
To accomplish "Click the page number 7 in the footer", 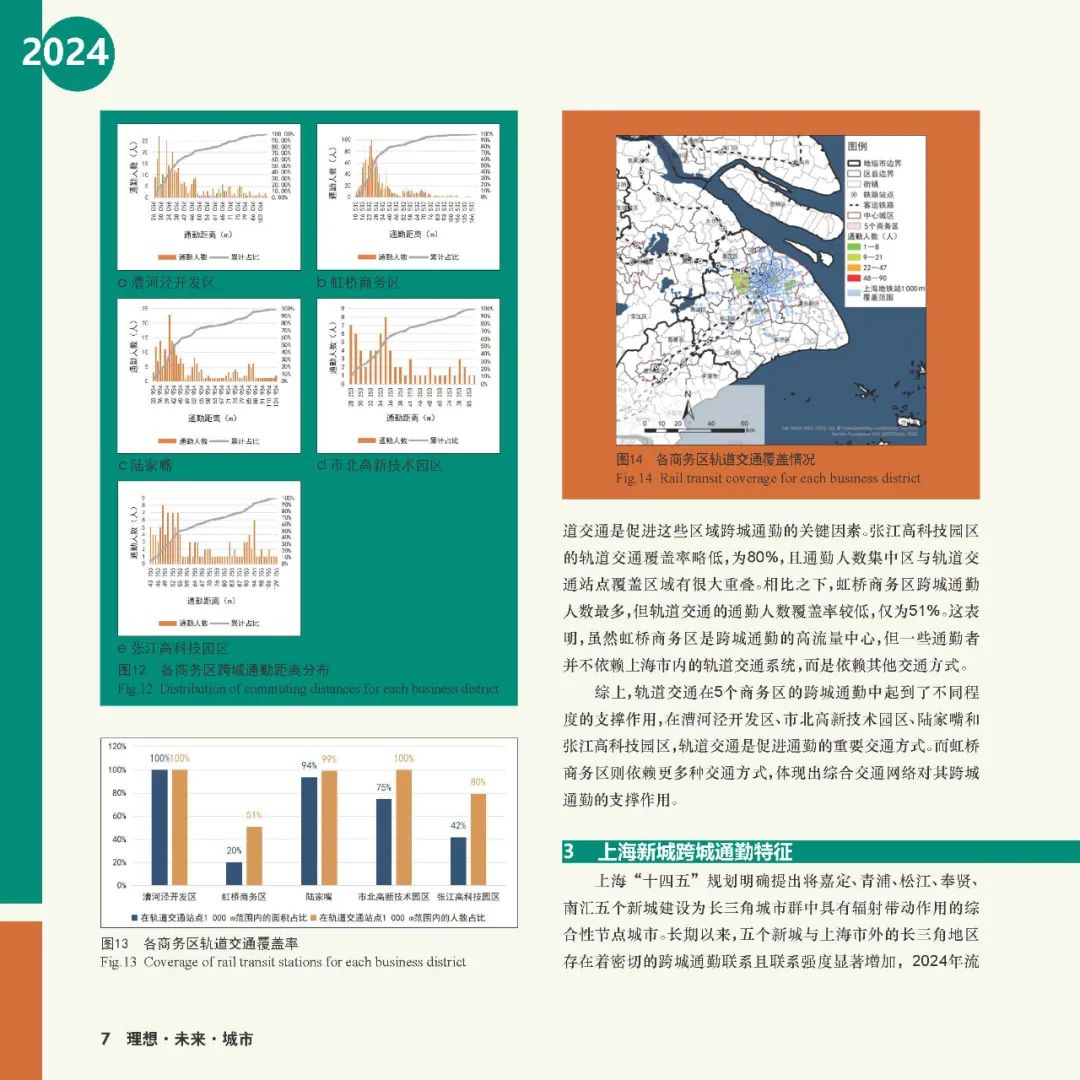I will coord(105,1039).
